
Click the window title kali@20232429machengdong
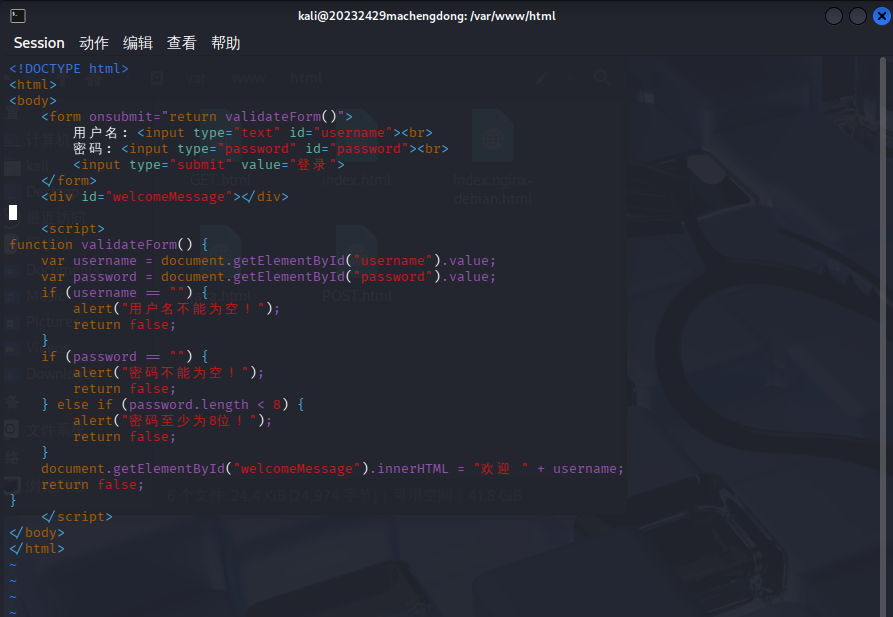click(427, 16)
